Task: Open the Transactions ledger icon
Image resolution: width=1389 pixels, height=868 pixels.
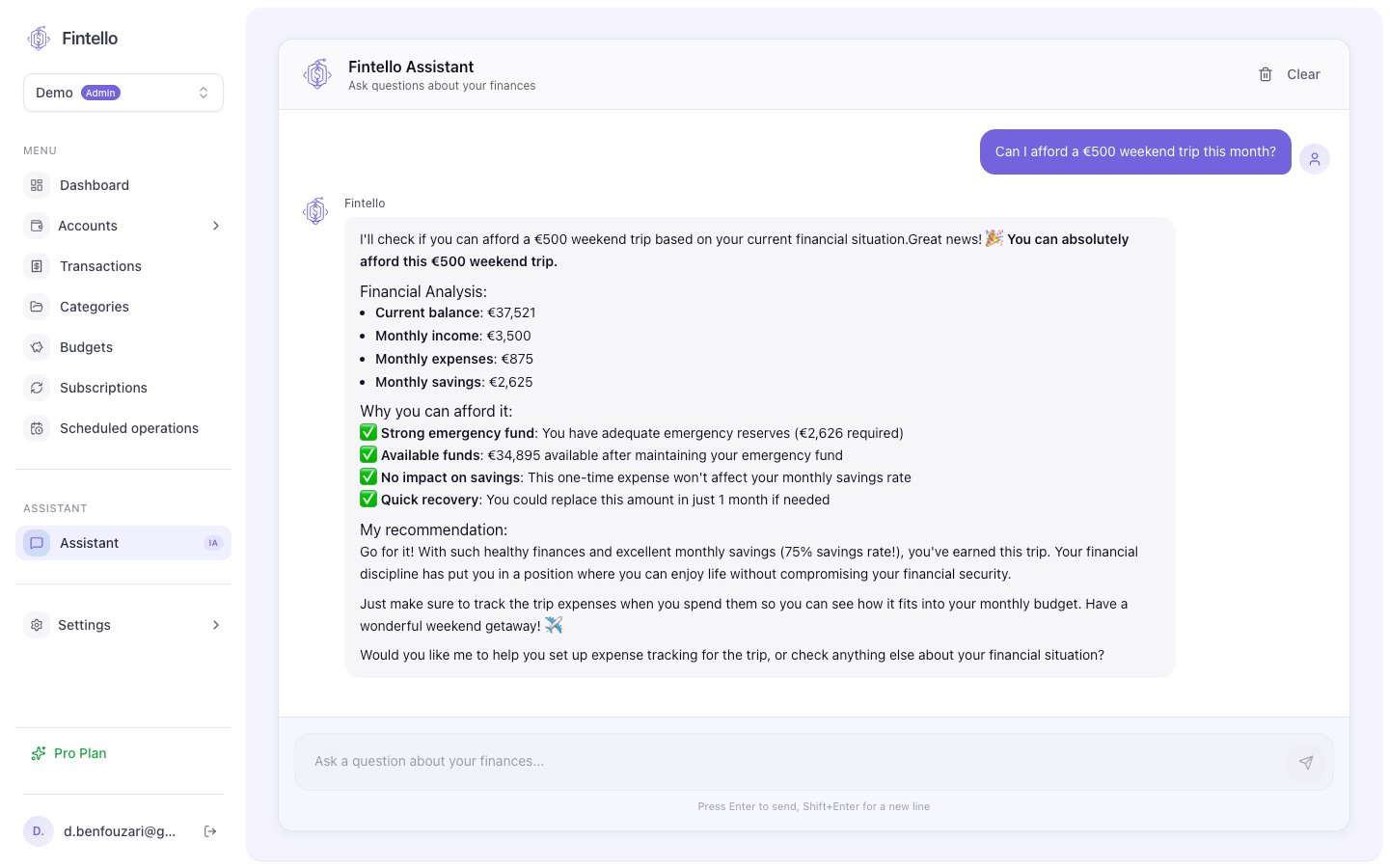Action: [37, 266]
